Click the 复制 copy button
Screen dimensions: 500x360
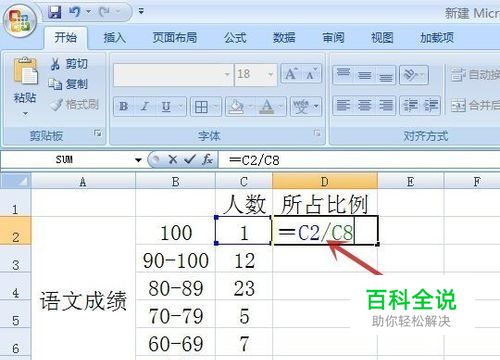[69, 84]
